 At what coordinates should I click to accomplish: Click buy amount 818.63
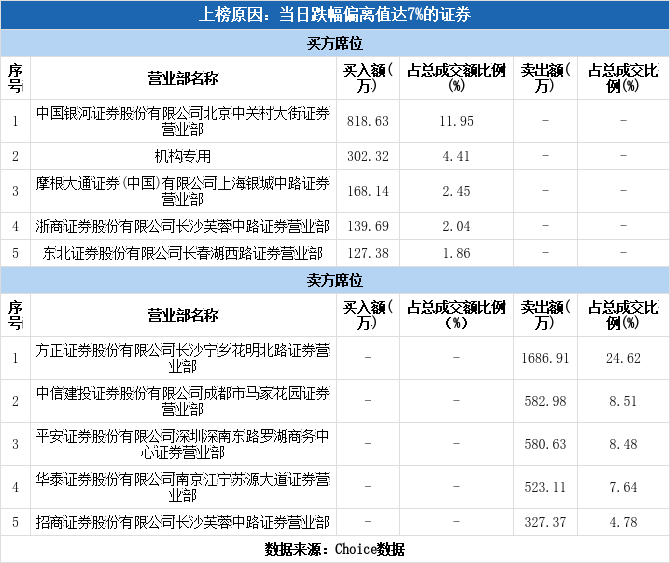[368, 121]
